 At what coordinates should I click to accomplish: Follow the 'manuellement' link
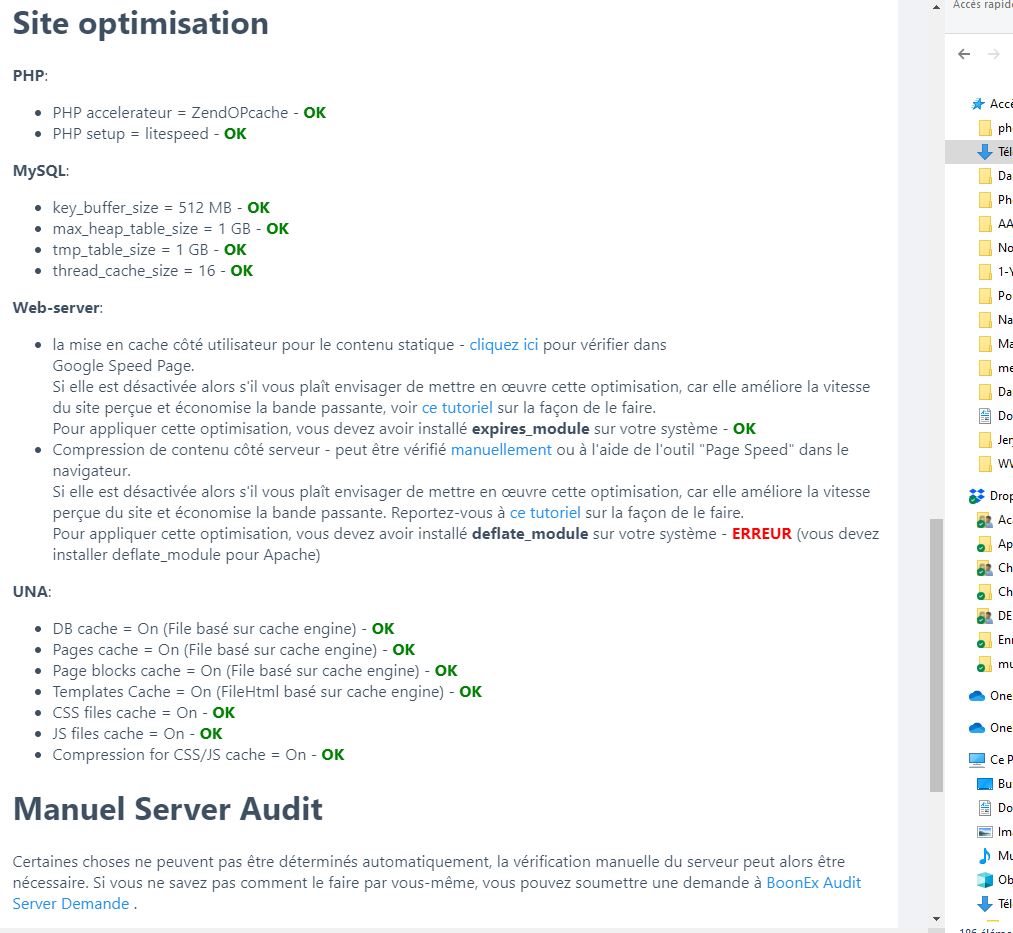(x=501, y=450)
